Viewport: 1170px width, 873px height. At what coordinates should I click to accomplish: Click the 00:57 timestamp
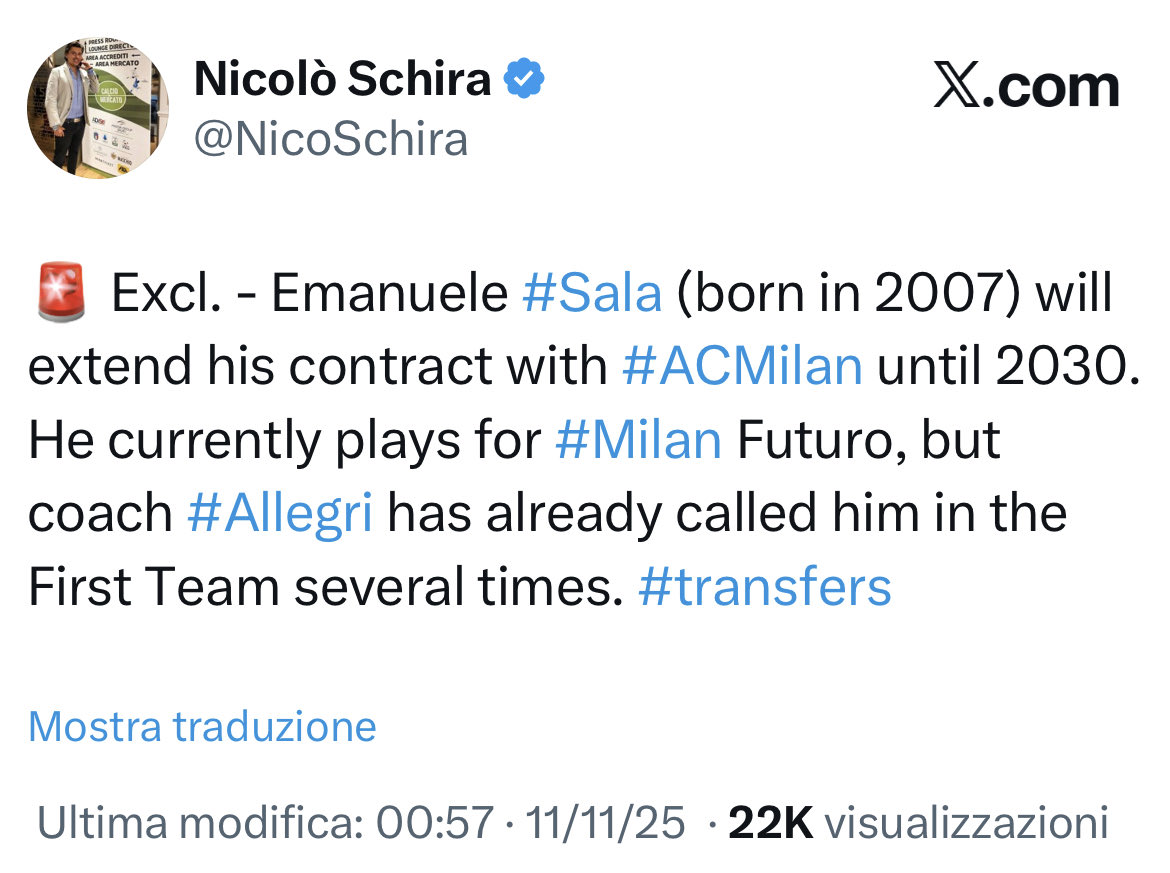(435, 823)
